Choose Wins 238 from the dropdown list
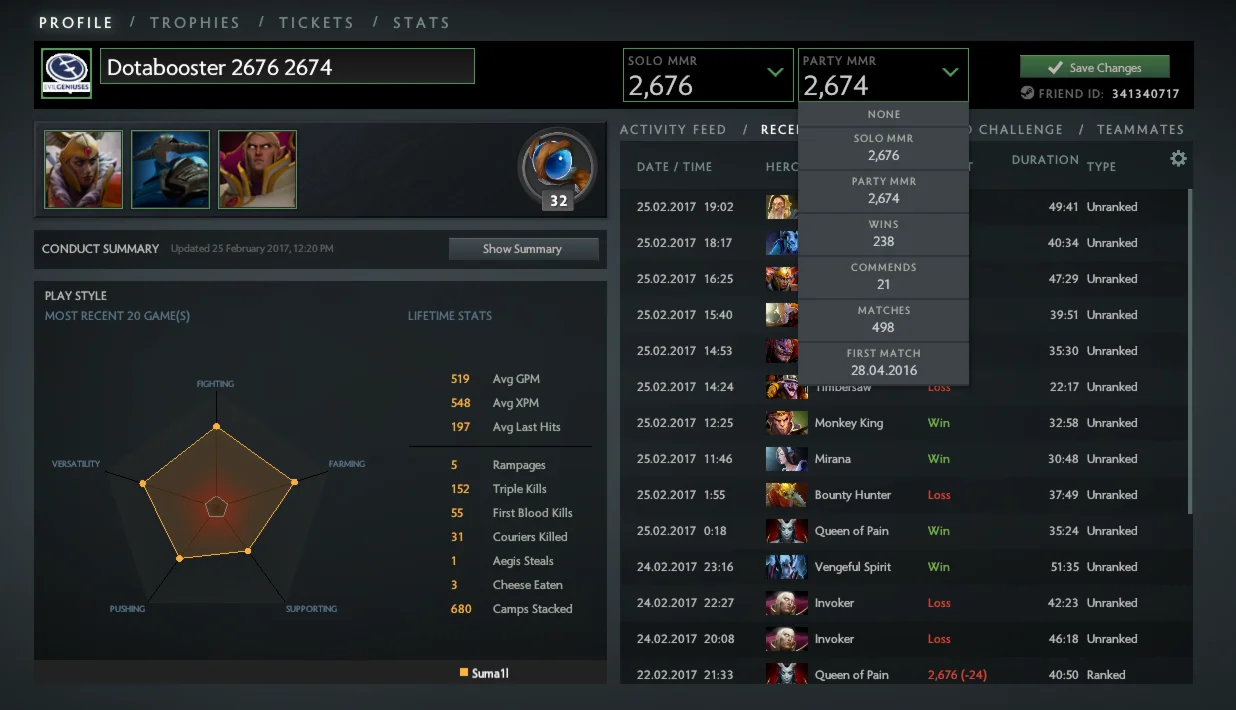This screenshot has width=1236, height=710. click(883, 233)
